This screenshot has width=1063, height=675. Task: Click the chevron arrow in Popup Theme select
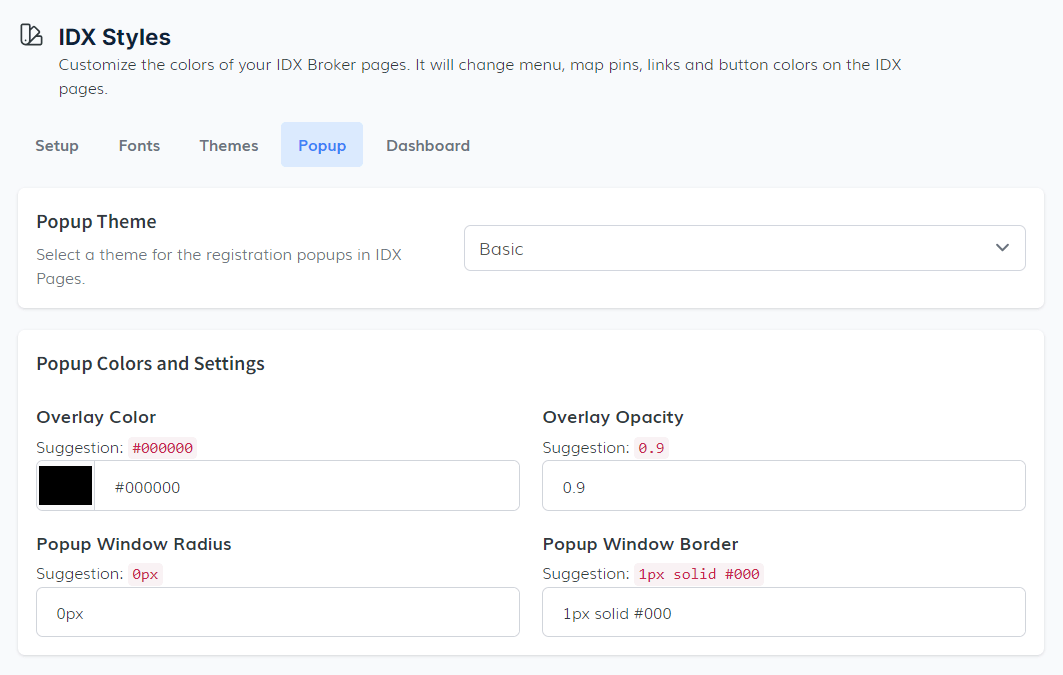pyautogui.click(x=1002, y=248)
